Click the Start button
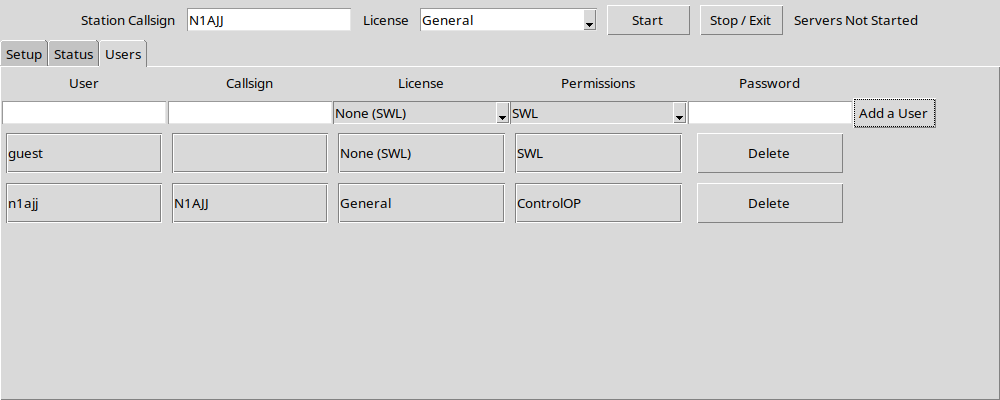This screenshot has width=1000, height=400. tap(648, 20)
